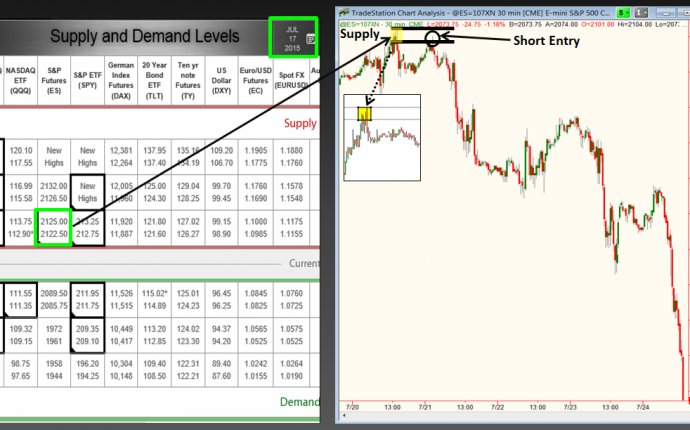The width and height of the screenshot is (690, 430).
Task: Click the chart's horizontal scroll left arrow
Action: (344, 416)
